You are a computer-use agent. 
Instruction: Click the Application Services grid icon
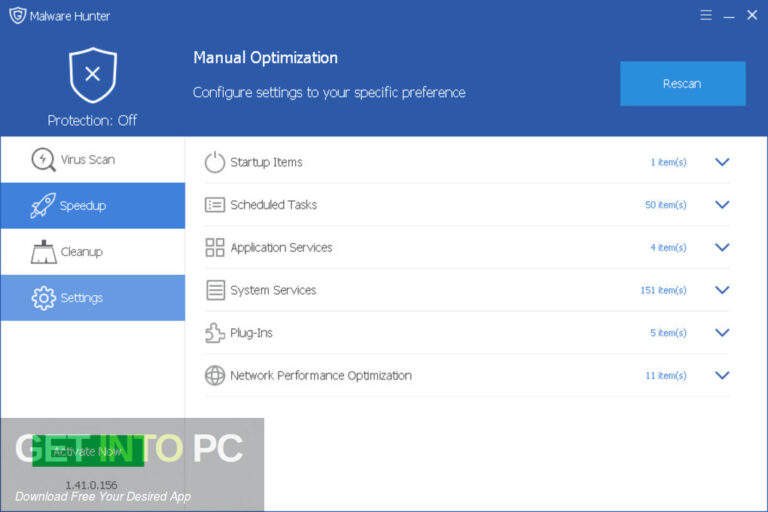(215, 247)
